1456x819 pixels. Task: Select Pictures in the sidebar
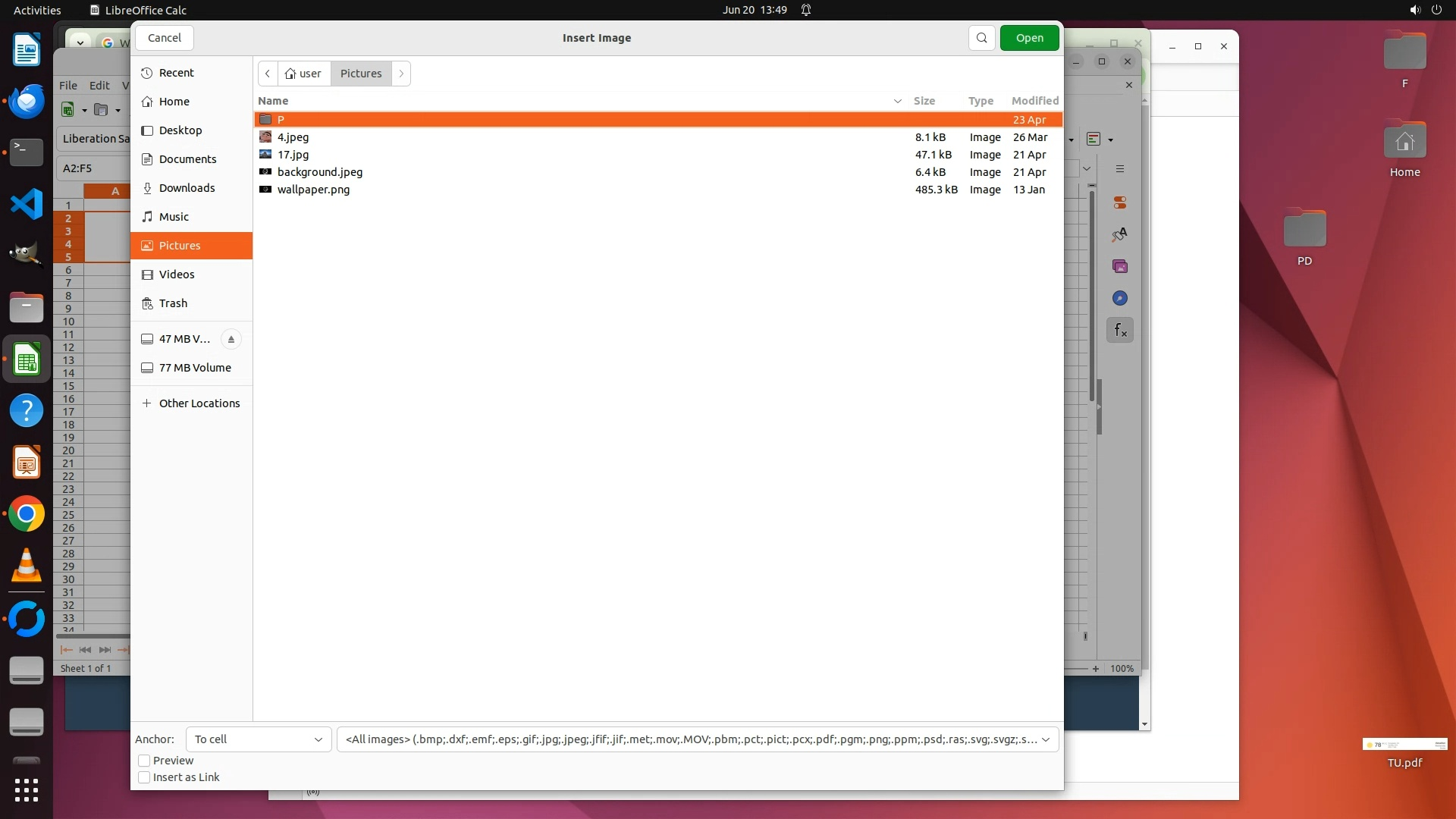point(180,246)
